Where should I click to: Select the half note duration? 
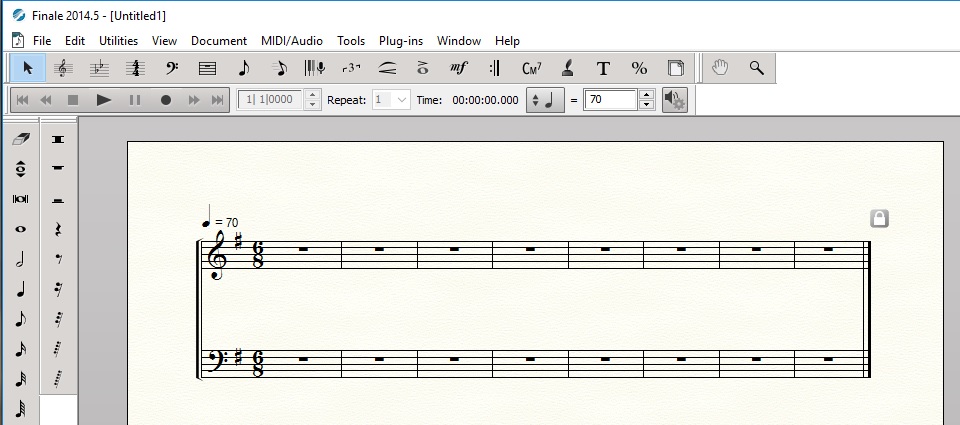20,259
